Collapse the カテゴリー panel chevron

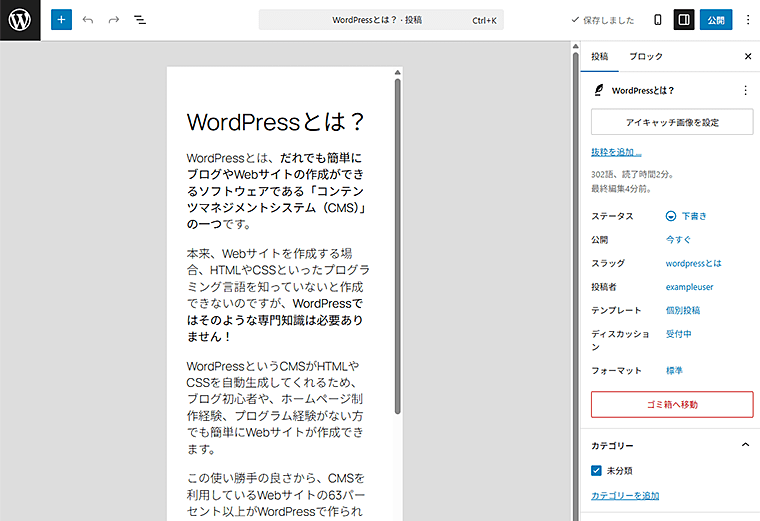click(745, 445)
